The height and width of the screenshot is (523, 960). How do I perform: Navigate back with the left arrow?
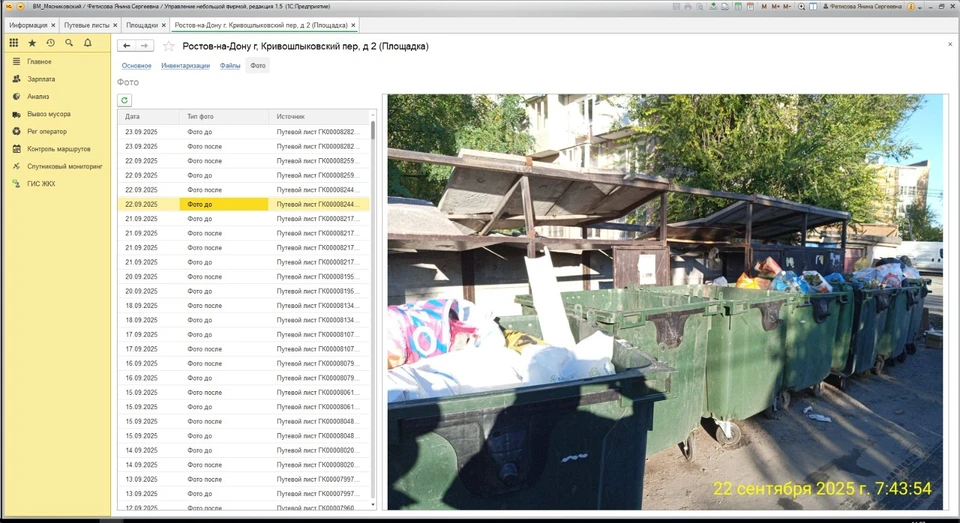(x=126, y=46)
